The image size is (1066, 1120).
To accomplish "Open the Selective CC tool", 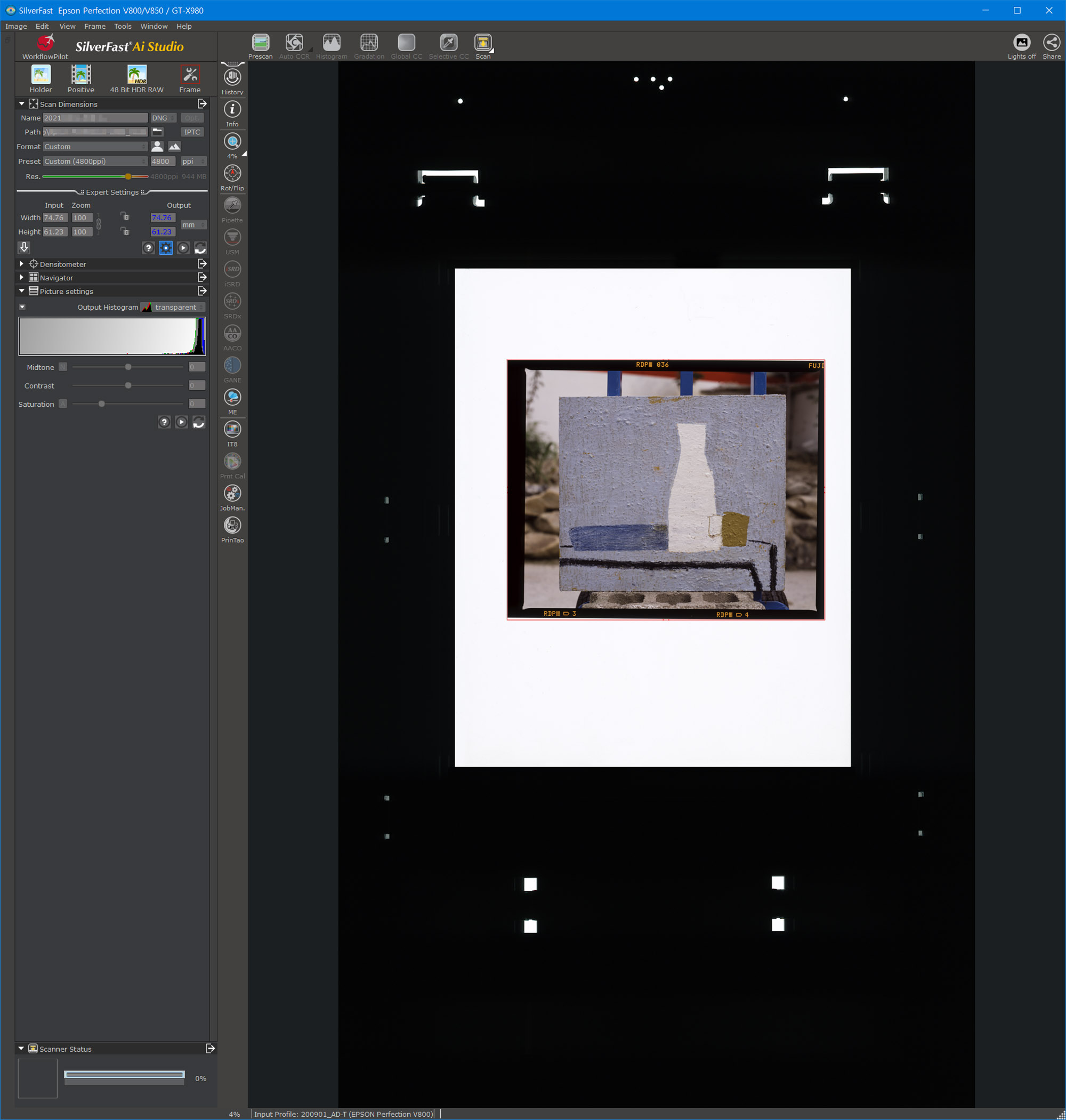I will click(x=448, y=46).
